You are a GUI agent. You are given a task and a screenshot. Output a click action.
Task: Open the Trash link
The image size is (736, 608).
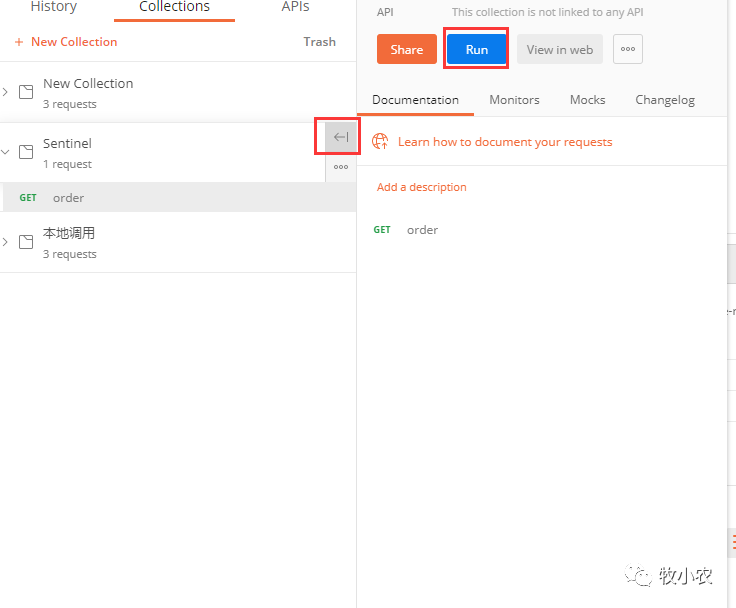point(319,42)
